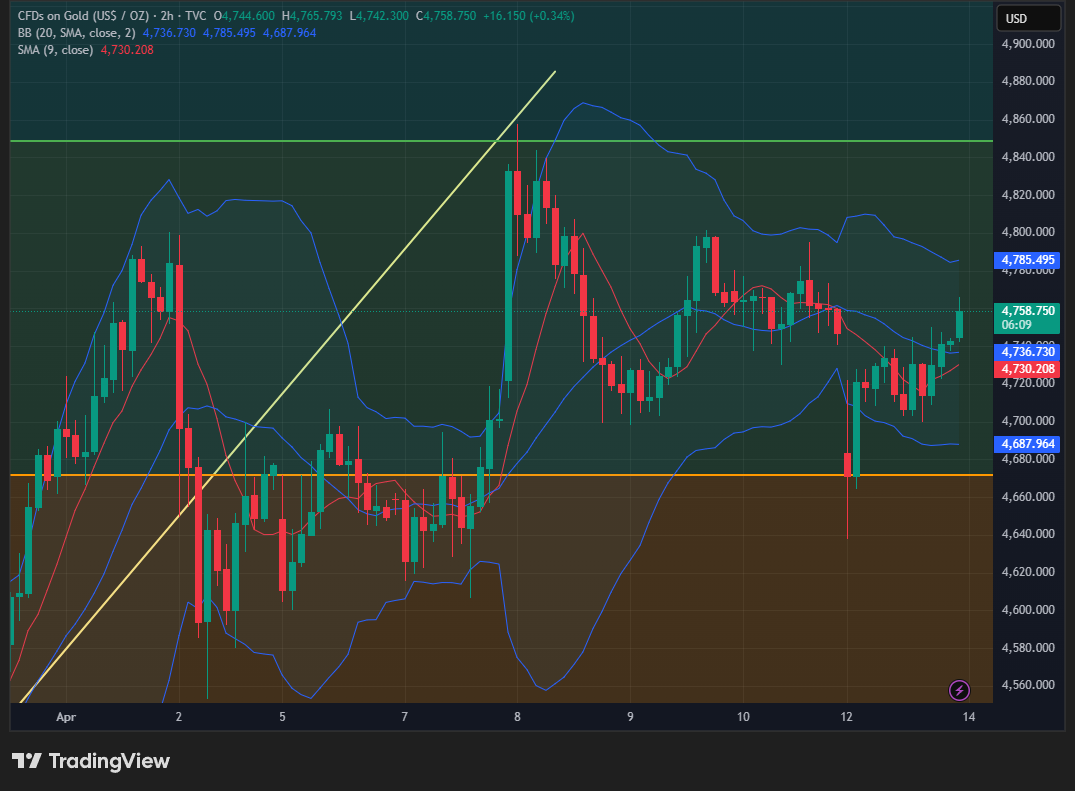Click the TradingView wordmark text

click(x=109, y=761)
